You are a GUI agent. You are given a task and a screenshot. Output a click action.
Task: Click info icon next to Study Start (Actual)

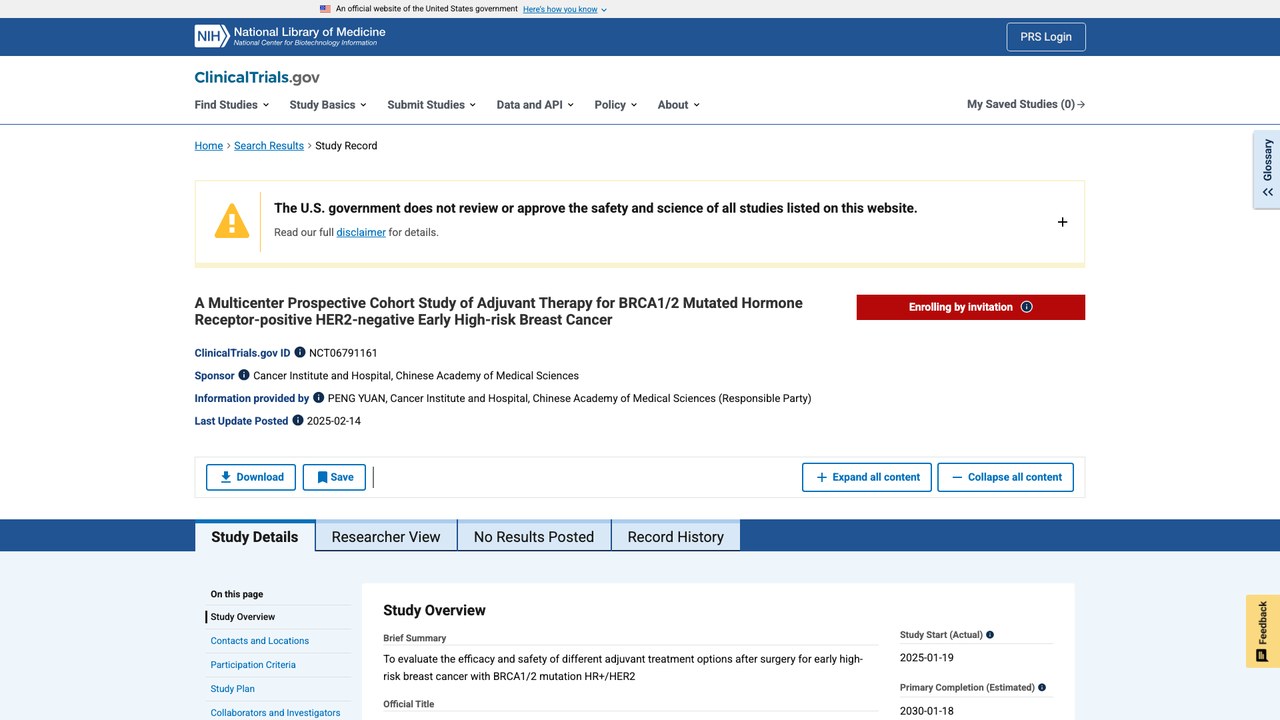990,635
